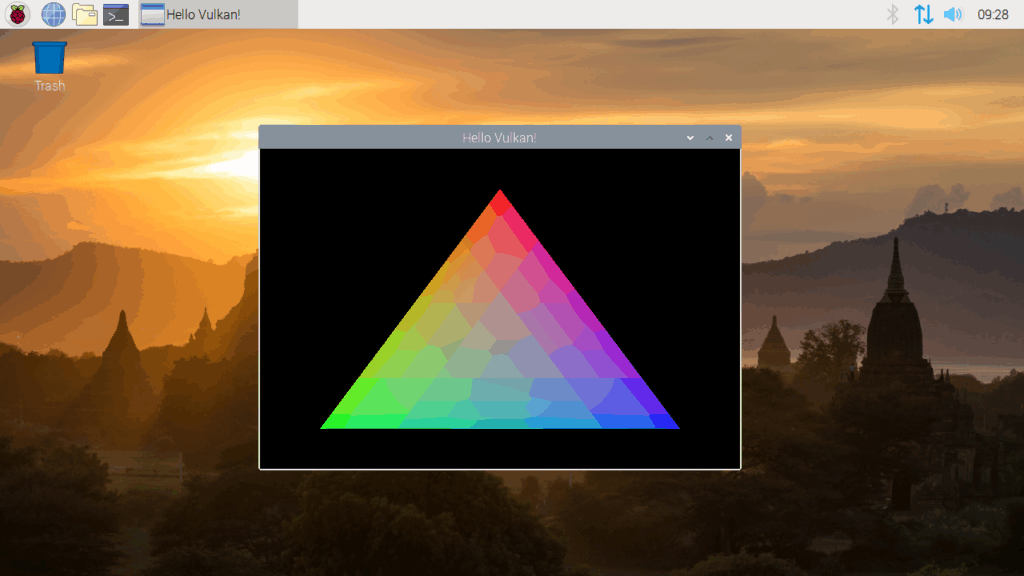The width and height of the screenshot is (1024, 576).
Task: Open the clock to show the calendar
Action: click(x=995, y=14)
